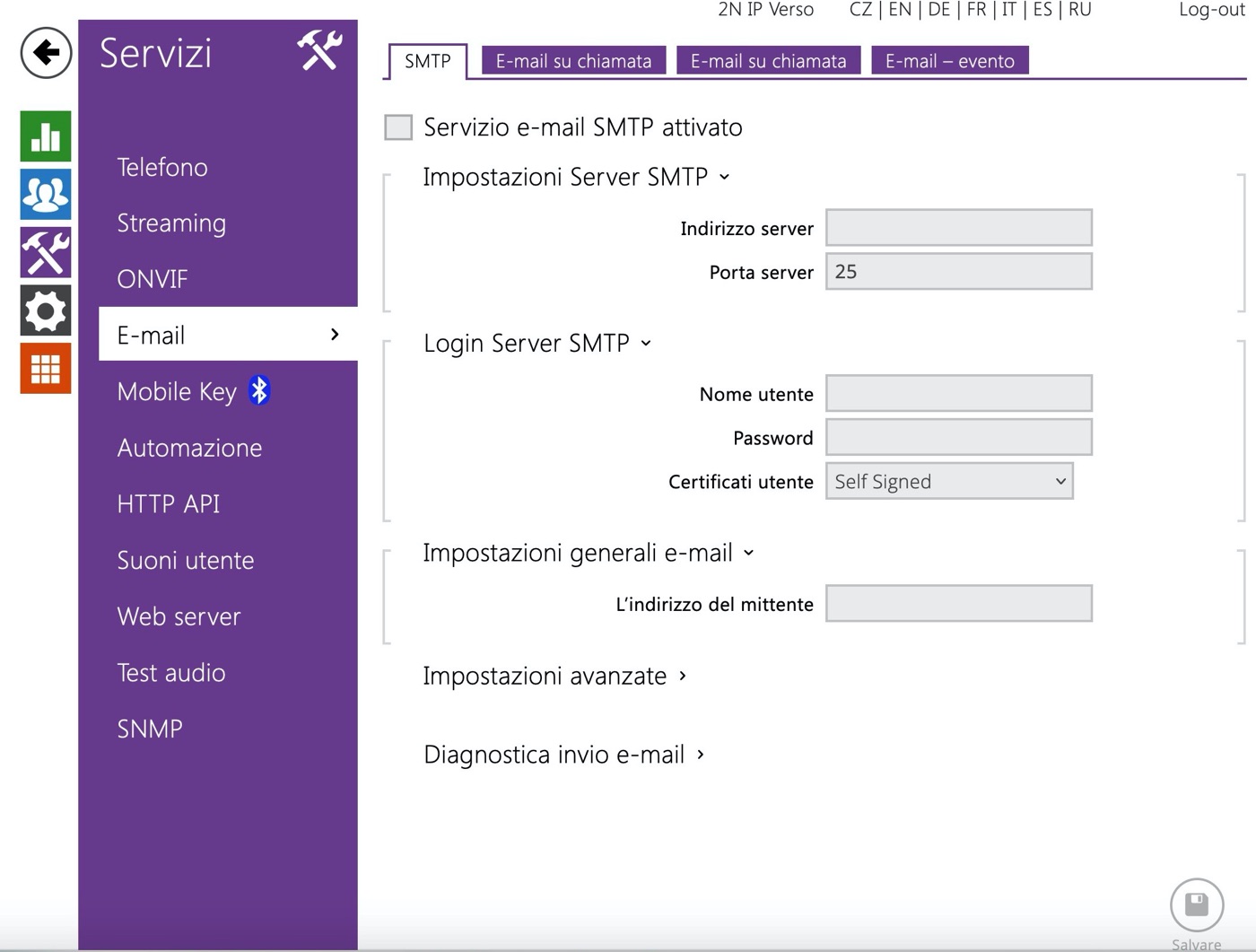Viewport: 1256px width, 952px height.
Task: Open HTTP API settings
Action: 169,503
